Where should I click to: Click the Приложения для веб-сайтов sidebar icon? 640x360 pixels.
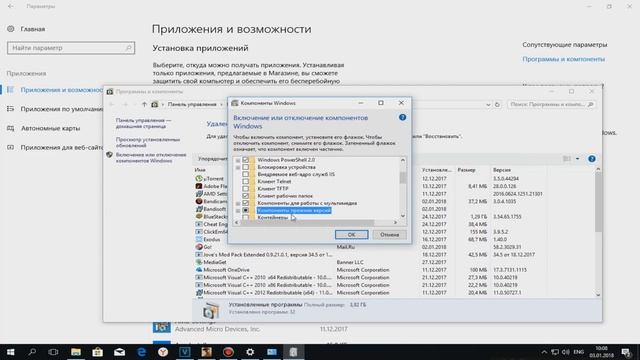coord(11,147)
